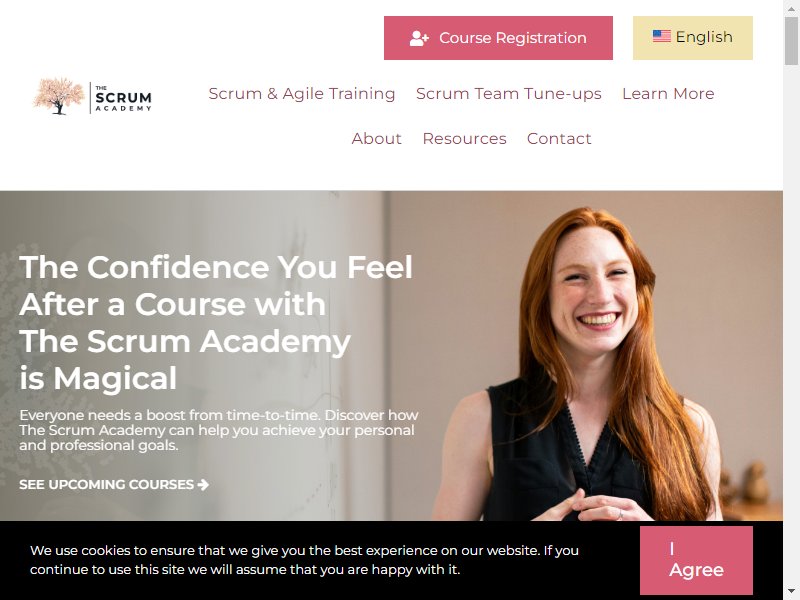Click the arrow after See Upcoming Courses
This screenshot has width=800, height=600.
tap(203, 485)
